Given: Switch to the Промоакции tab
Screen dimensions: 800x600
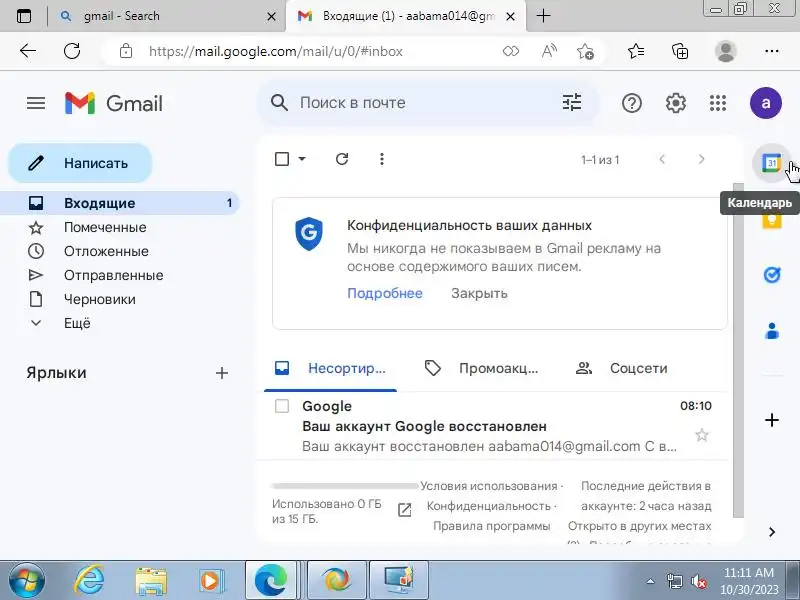Looking at the screenshot, I should (482, 368).
